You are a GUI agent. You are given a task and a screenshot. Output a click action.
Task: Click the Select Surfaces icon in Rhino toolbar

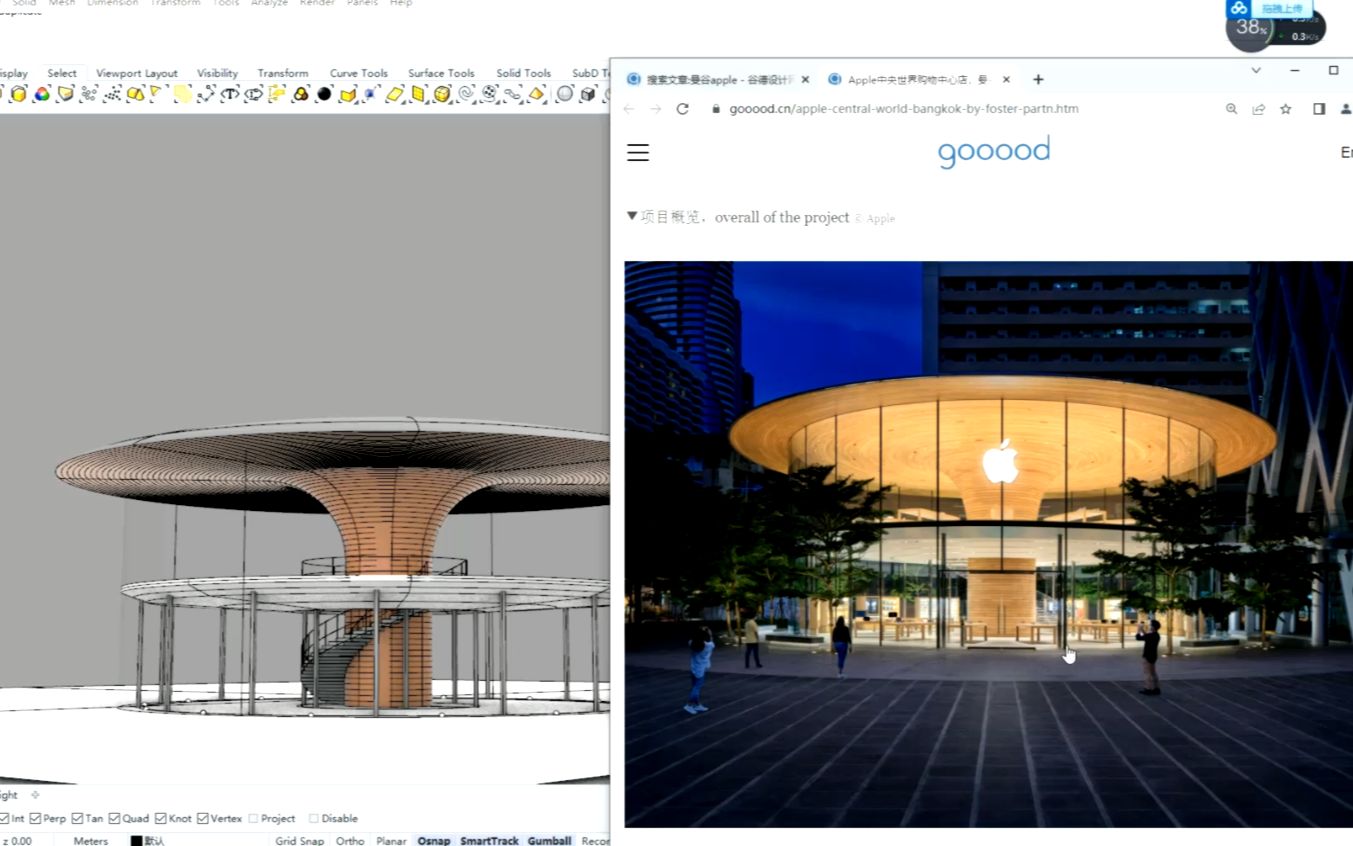tap(65, 94)
